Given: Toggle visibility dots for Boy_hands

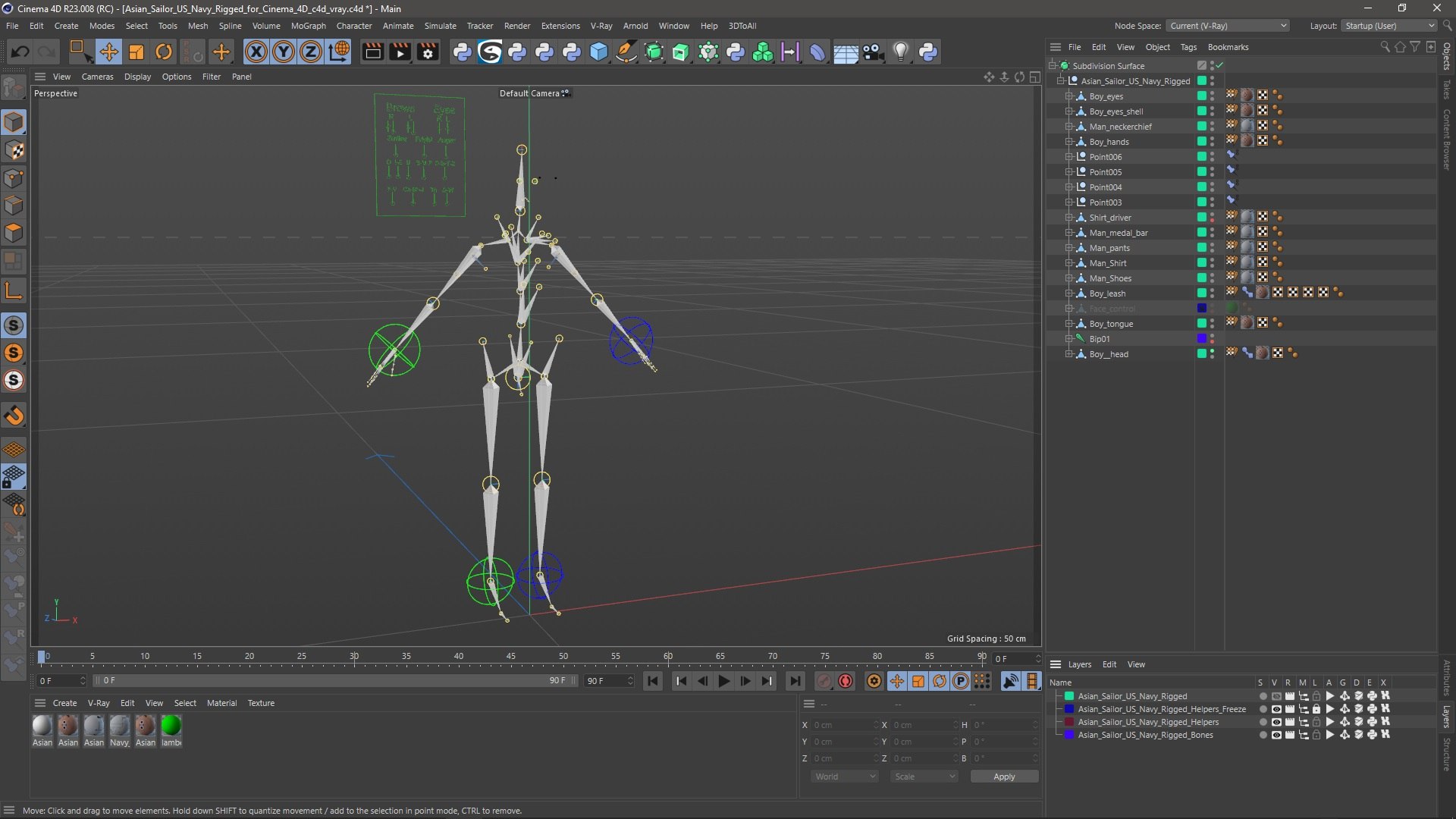Looking at the screenshot, I should [1212, 141].
